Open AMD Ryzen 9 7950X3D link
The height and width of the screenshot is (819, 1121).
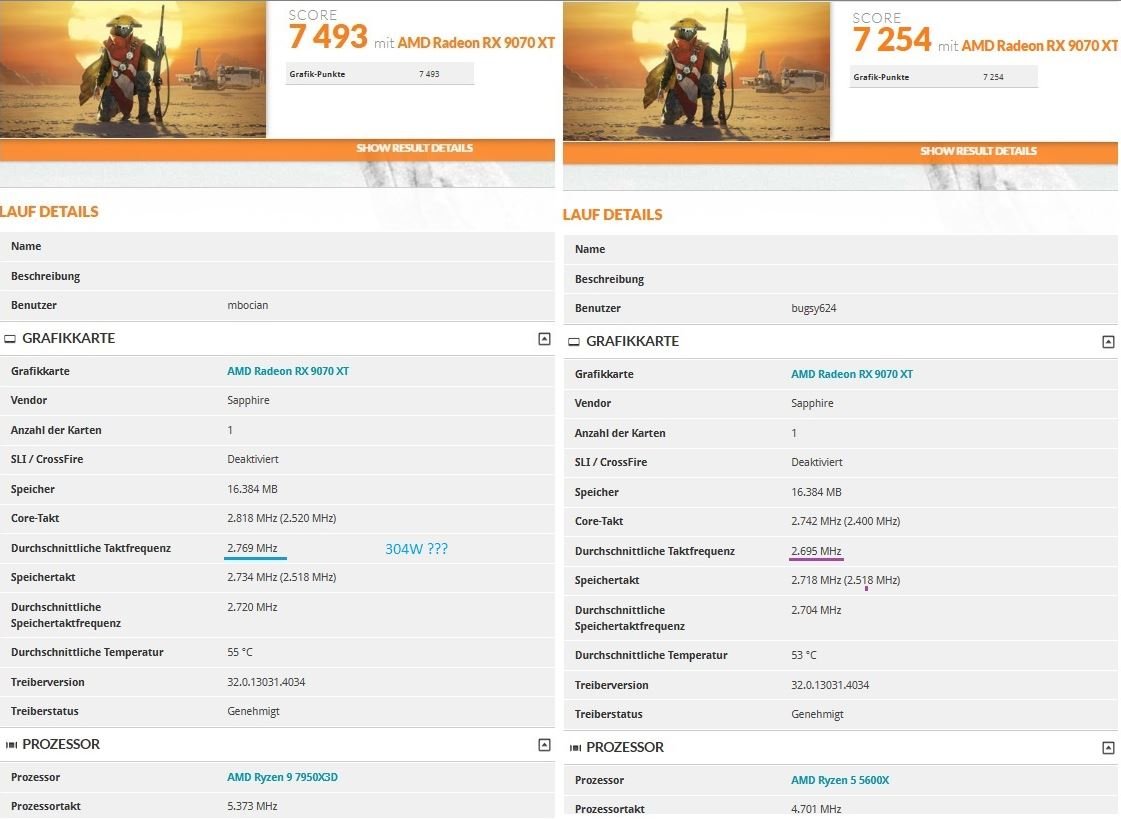tap(282, 777)
